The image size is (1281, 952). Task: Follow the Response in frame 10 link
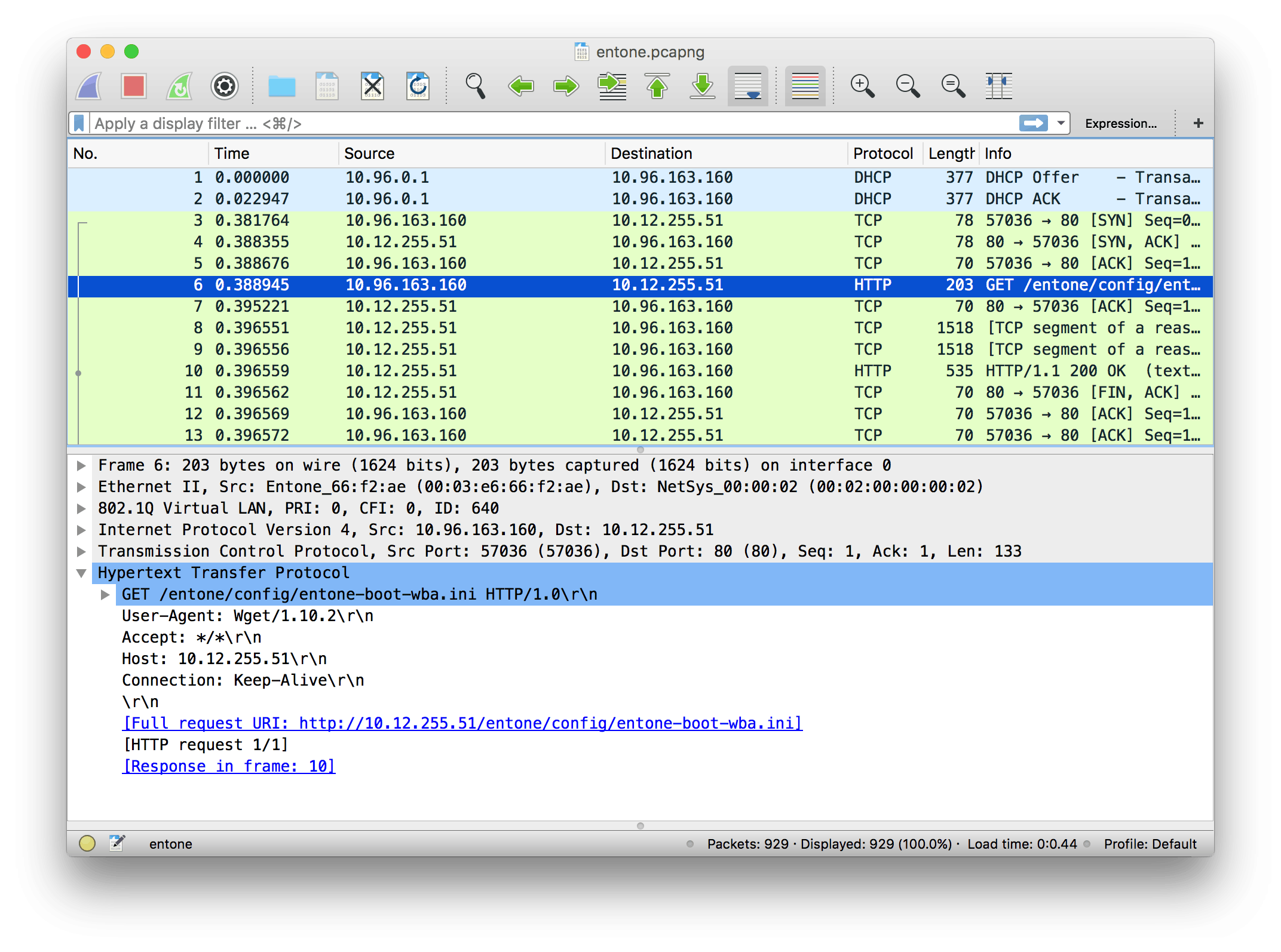pyautogui.click(x=229, y=766)
